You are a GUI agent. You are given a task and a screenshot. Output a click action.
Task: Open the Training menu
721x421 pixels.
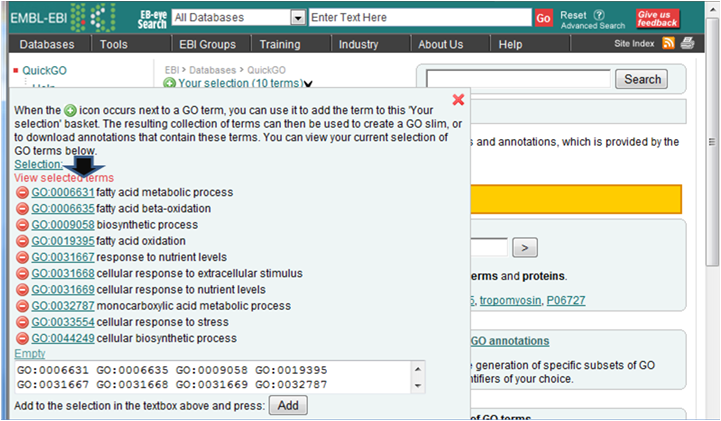tap(280, 44)
